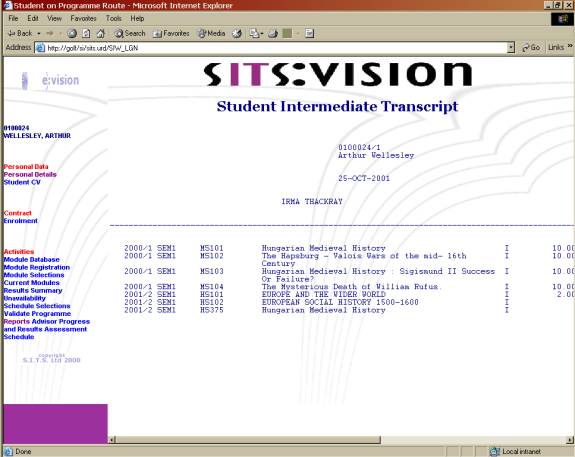The image size is (575, 457).
Task: Click the Activities heading
Action: (19, 252)
